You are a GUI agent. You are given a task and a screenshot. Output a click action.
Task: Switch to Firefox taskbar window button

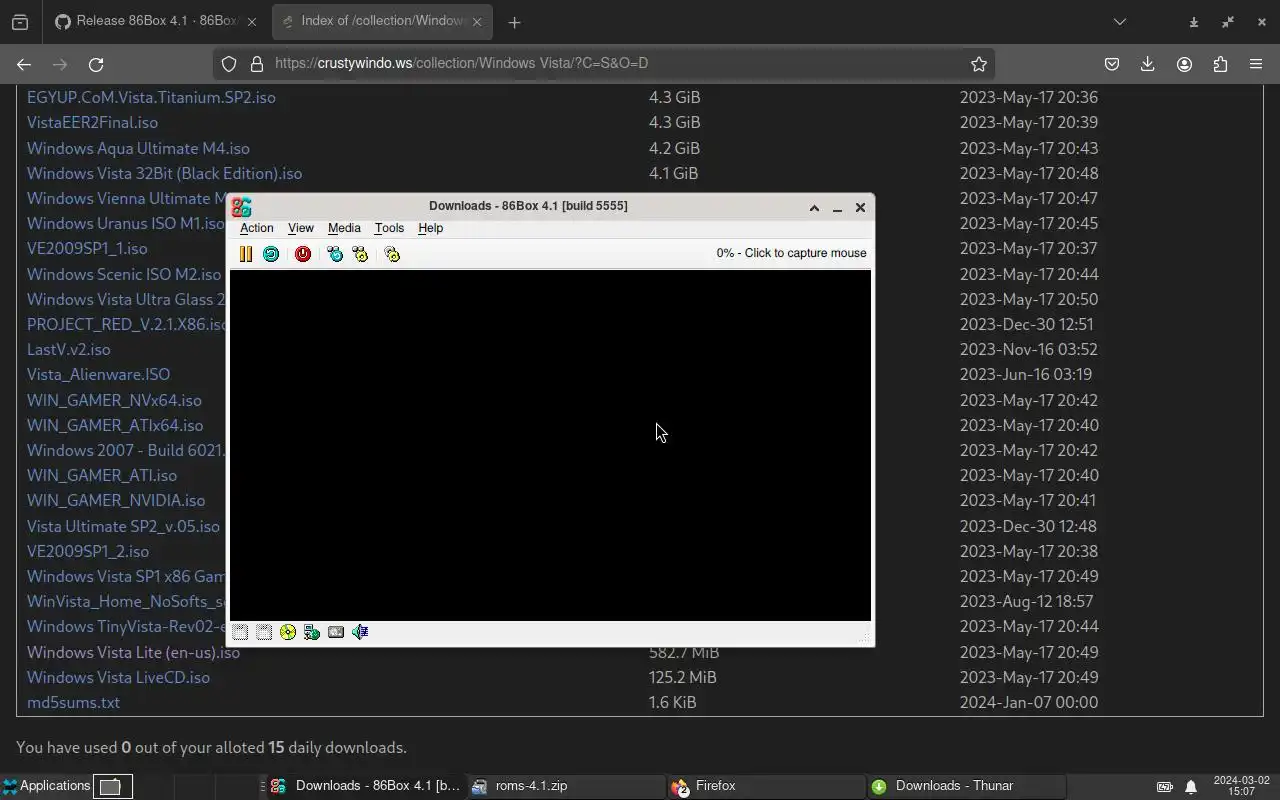click(766, 786)
